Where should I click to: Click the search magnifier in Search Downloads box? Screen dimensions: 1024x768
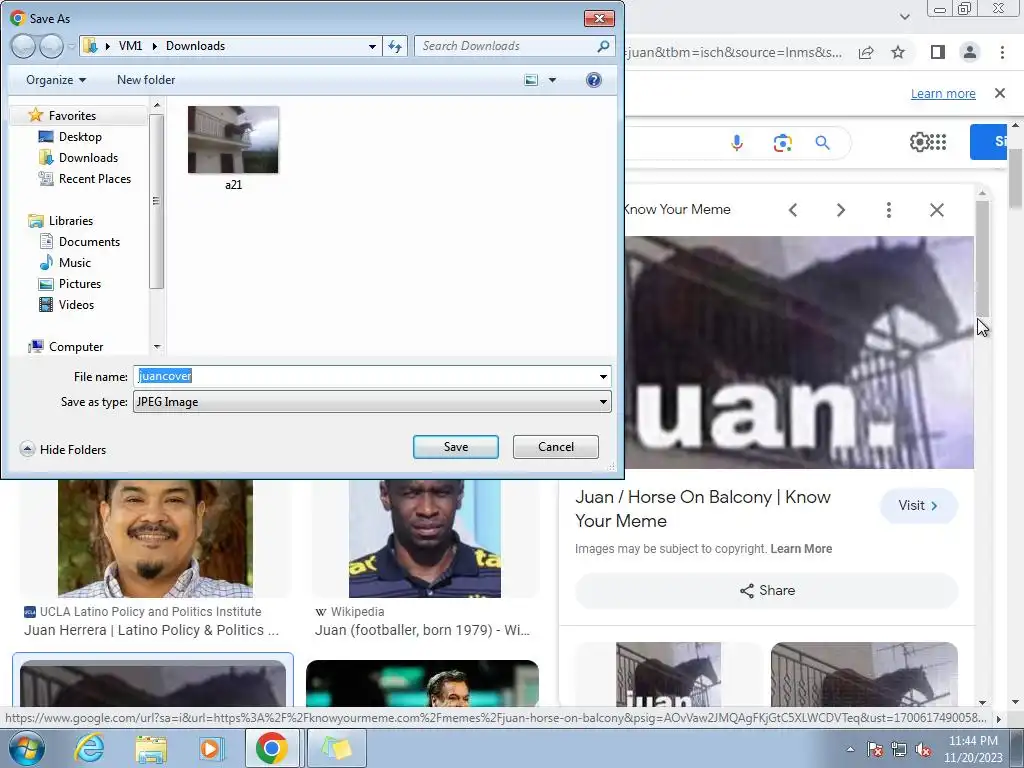click(x=603, y=46)
